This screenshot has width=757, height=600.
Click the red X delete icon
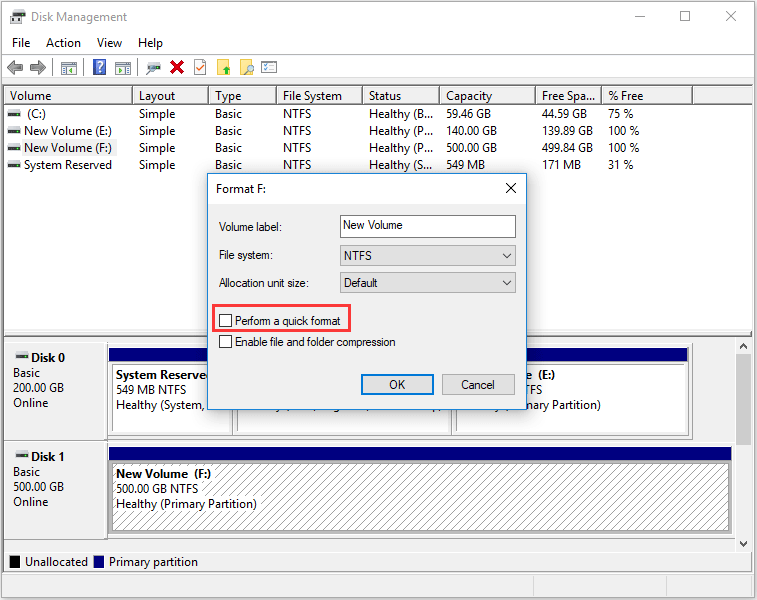[x=177, y=67]
